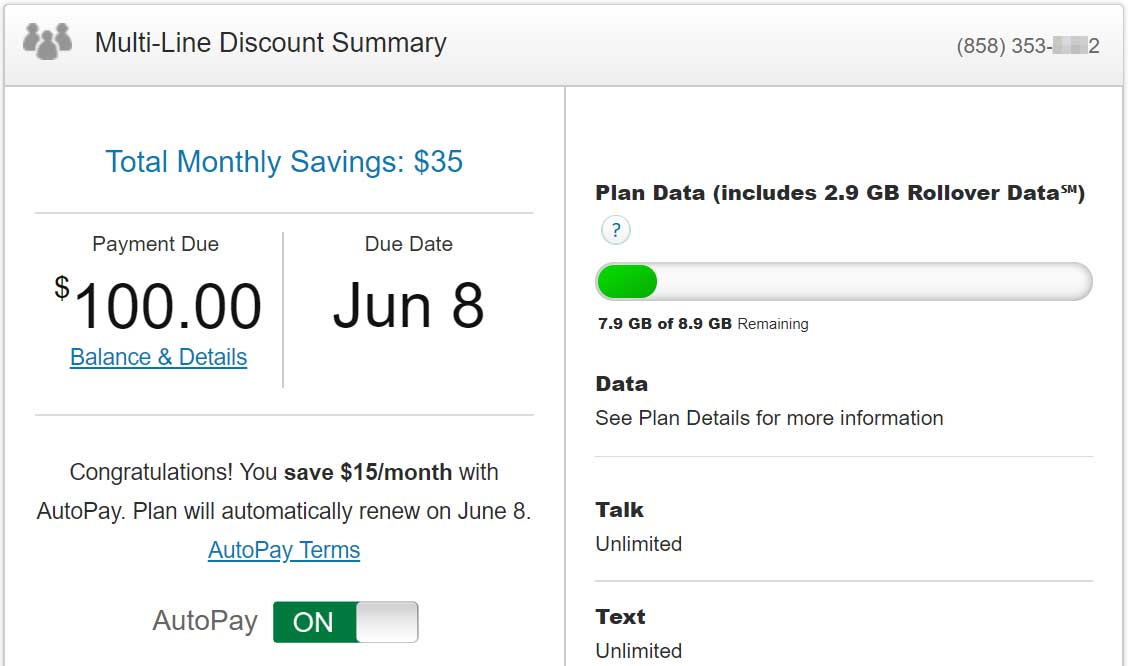The width and height of the screenshot is (1128, 666).
Task: Open the Plan Data help question mark
Action: (616, 231)
